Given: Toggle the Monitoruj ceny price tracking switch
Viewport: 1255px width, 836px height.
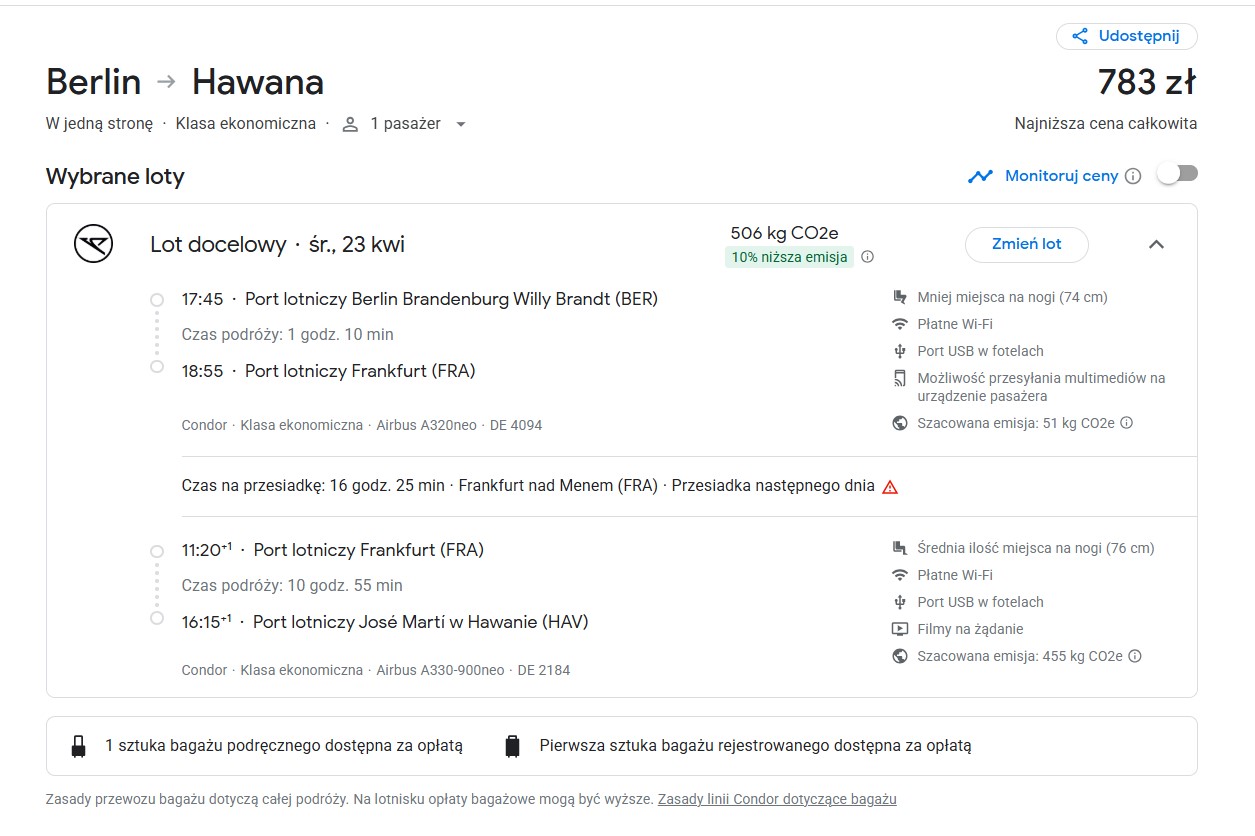Looking at the screenshot, I should (x=1177, y=174).
